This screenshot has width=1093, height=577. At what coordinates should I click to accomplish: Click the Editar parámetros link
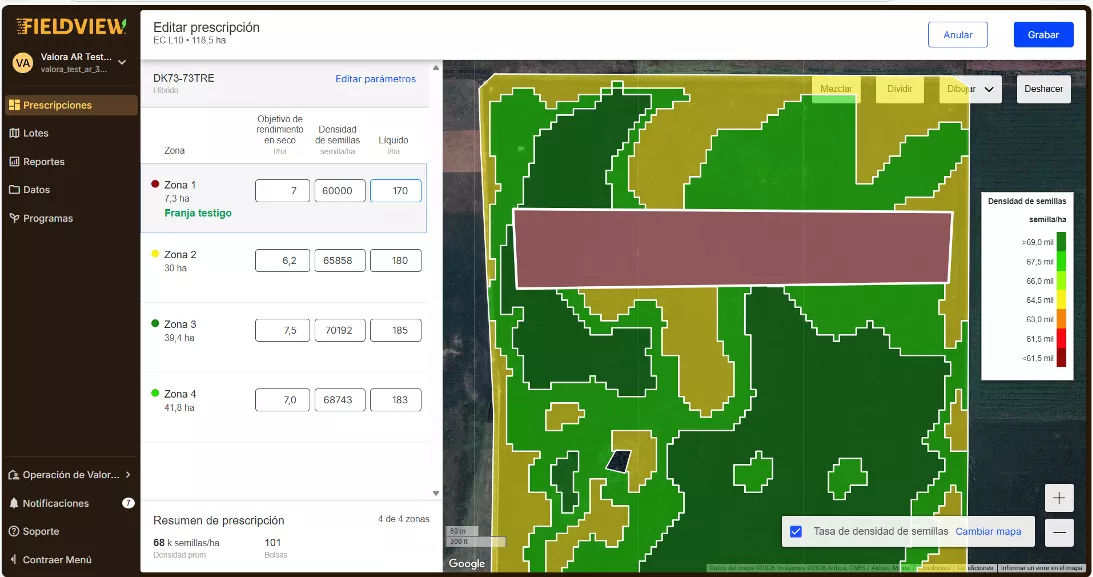(375, 79)
